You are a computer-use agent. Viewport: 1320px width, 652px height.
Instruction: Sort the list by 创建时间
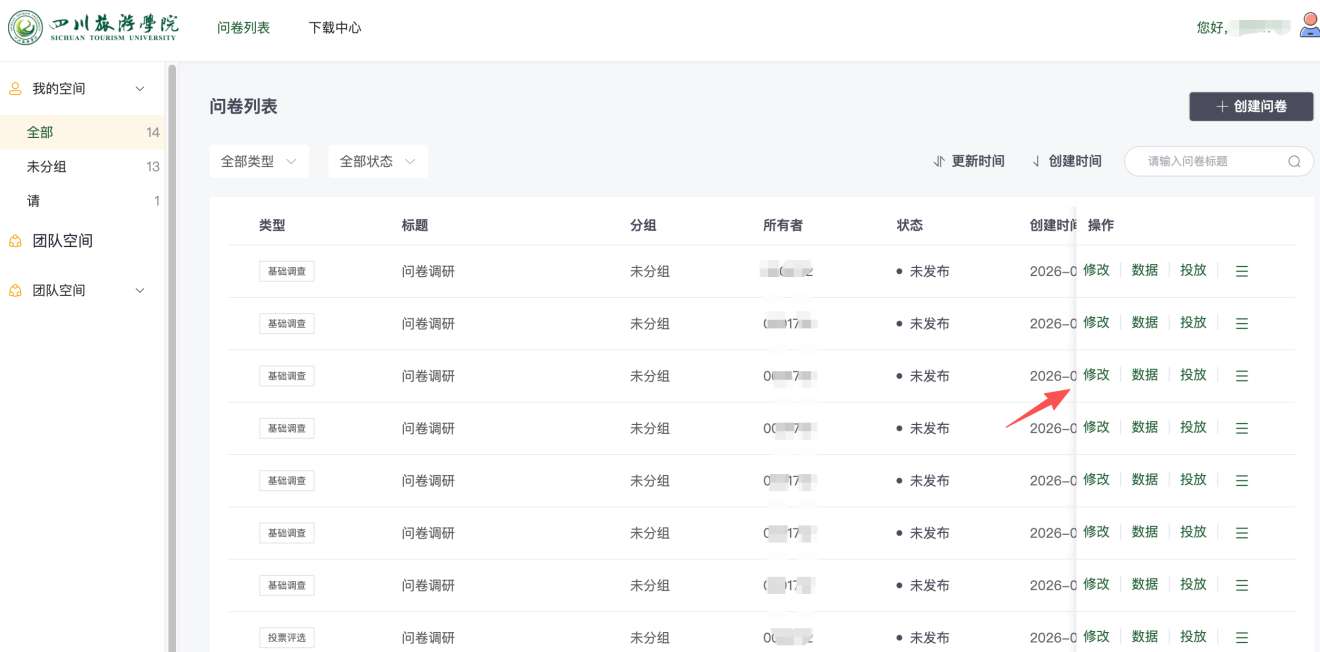point(1066,161)
